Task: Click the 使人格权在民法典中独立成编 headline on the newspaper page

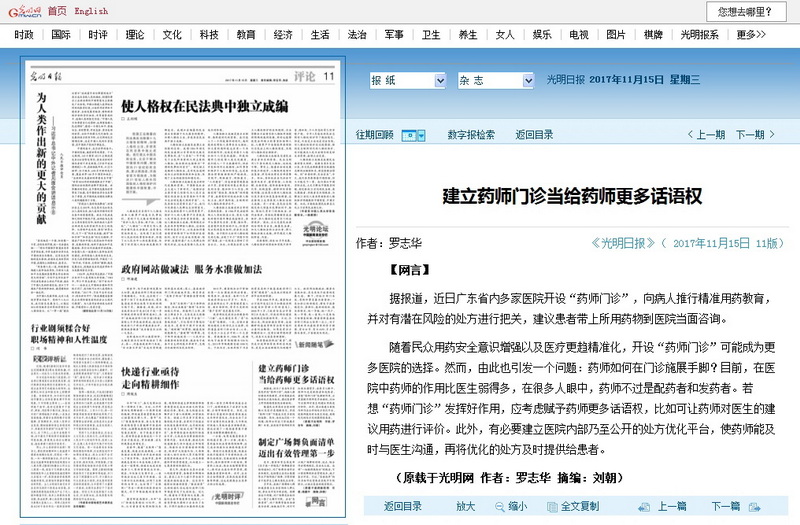Action: click(204, 105)
